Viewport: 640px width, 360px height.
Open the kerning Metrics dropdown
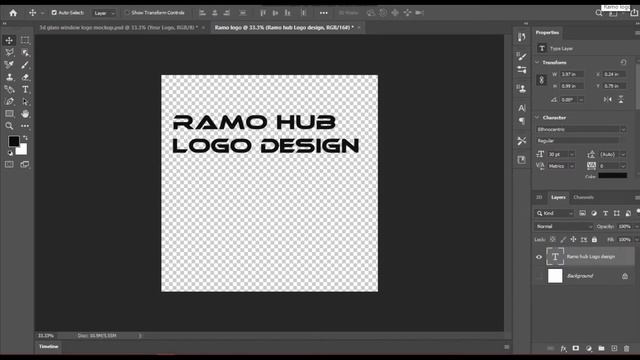coord(572,166)
